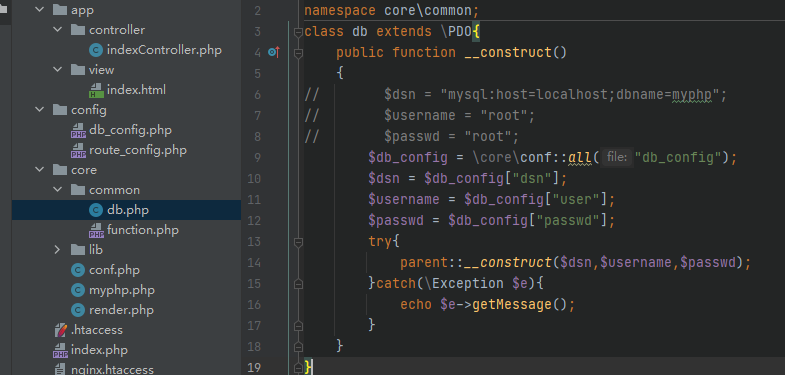The image size is (785, 375).
Task: Click the HTML file icon beside index.html
Action: click(96, 90)
